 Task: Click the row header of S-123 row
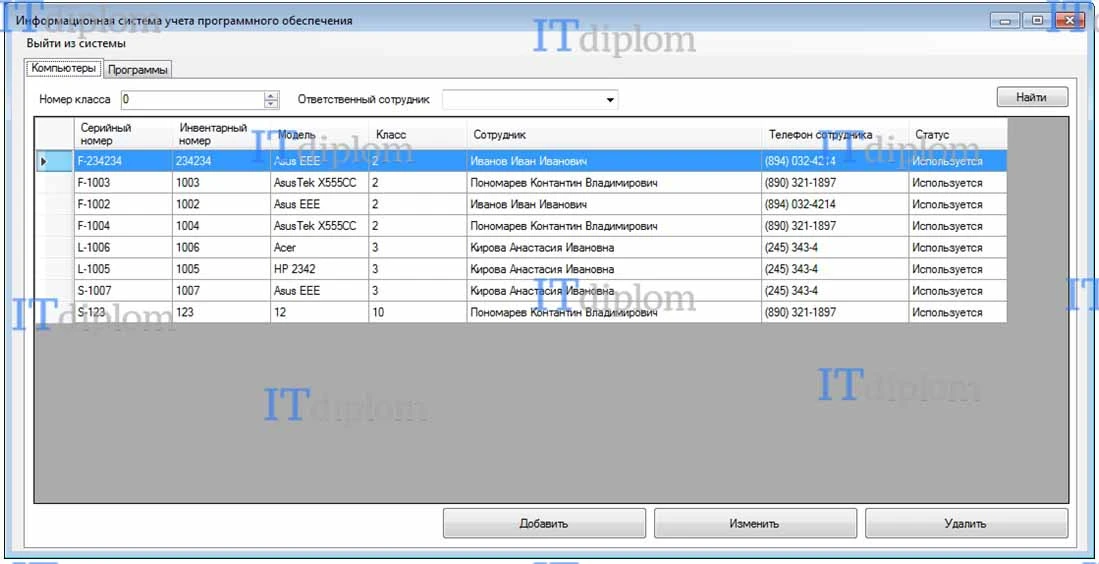[x=55, y=312]
